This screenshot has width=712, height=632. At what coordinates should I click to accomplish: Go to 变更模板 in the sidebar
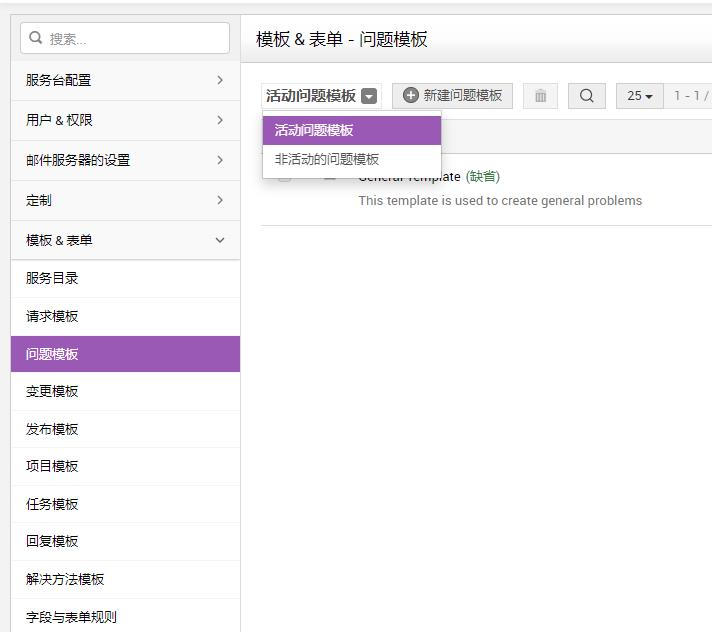(x=52, y=391)
